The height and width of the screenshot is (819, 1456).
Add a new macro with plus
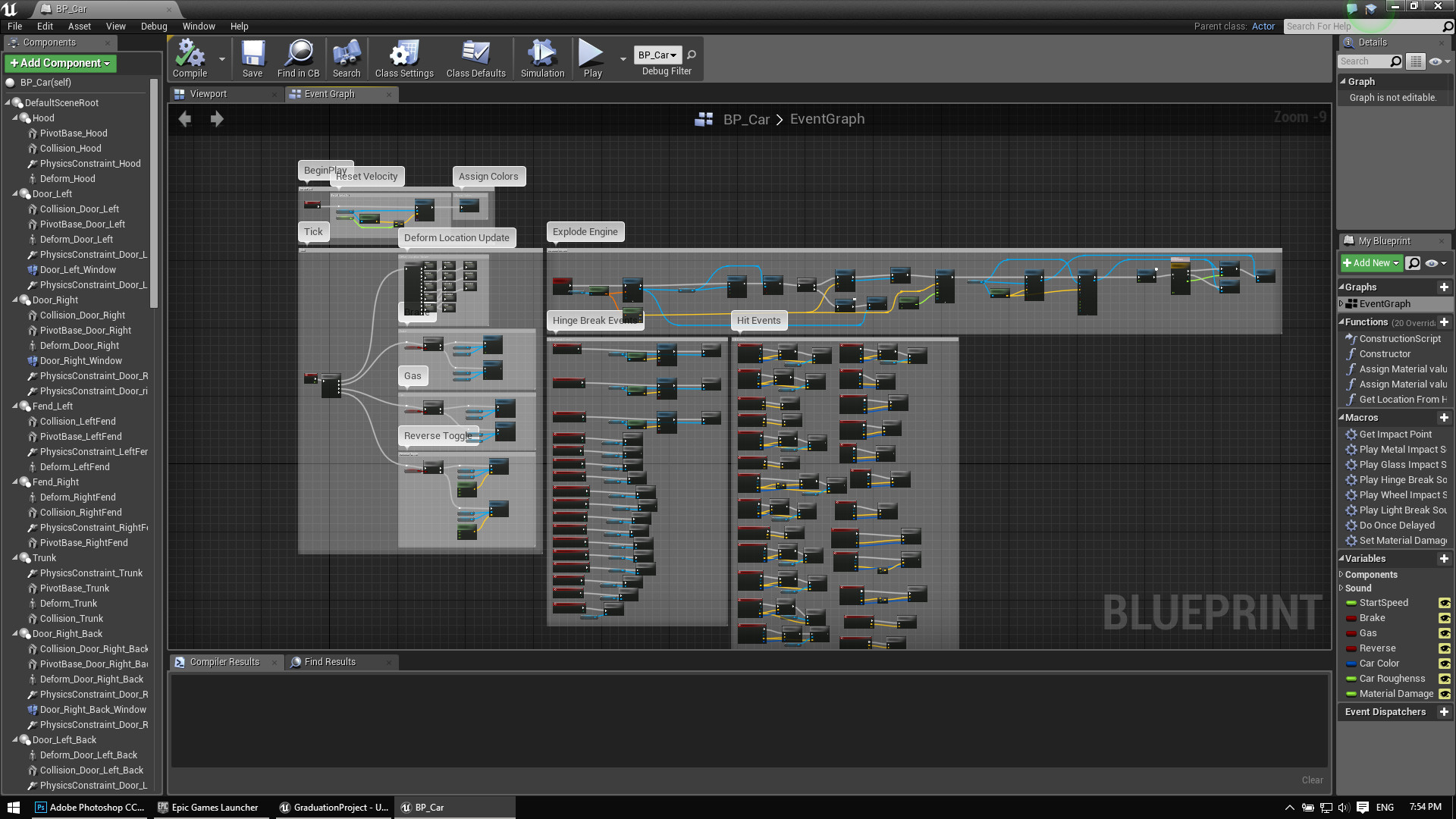1444,418
